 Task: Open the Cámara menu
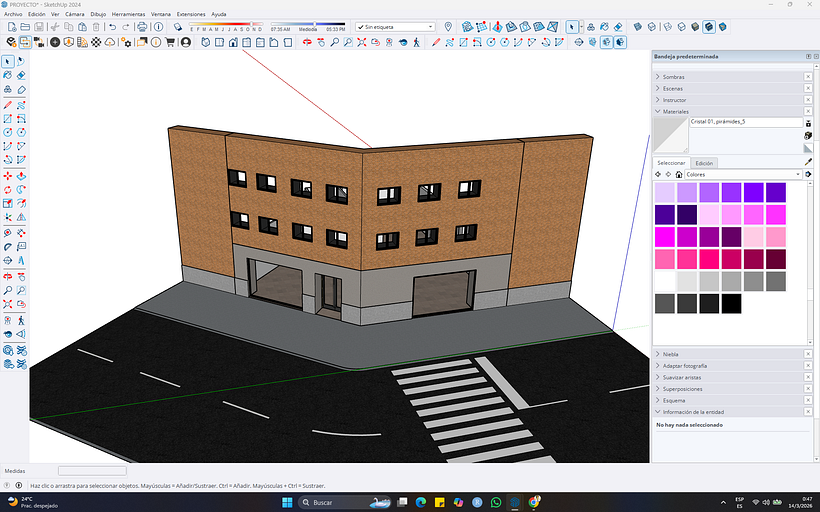coord(74,14)
